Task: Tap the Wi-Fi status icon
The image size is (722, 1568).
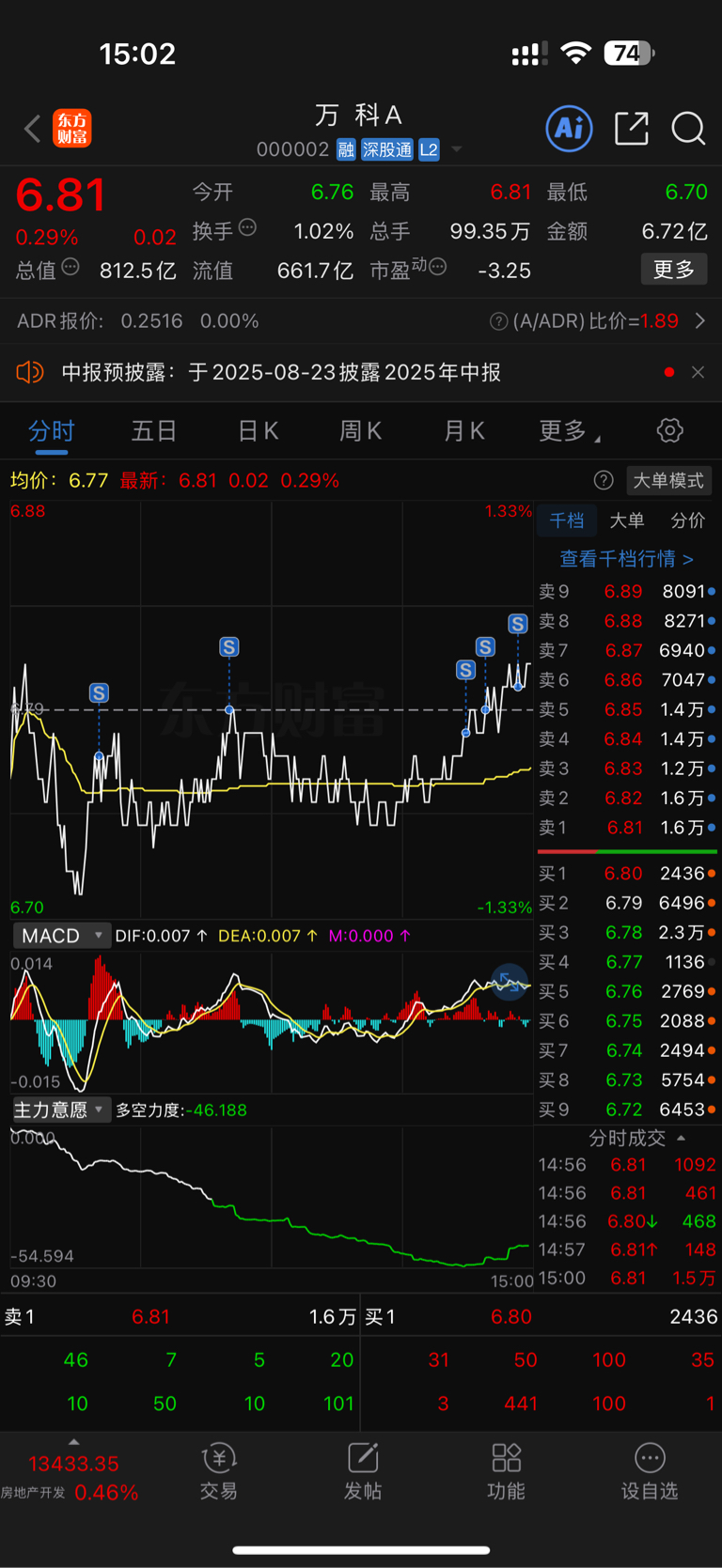Action: tap(575, 54)
